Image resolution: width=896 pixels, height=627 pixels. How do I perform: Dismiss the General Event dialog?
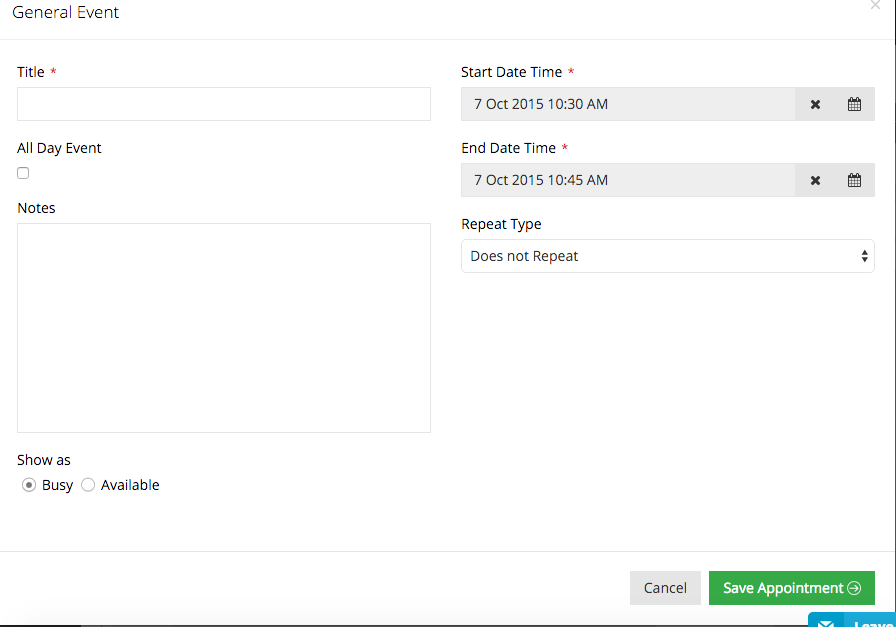(x=875, y=7)
